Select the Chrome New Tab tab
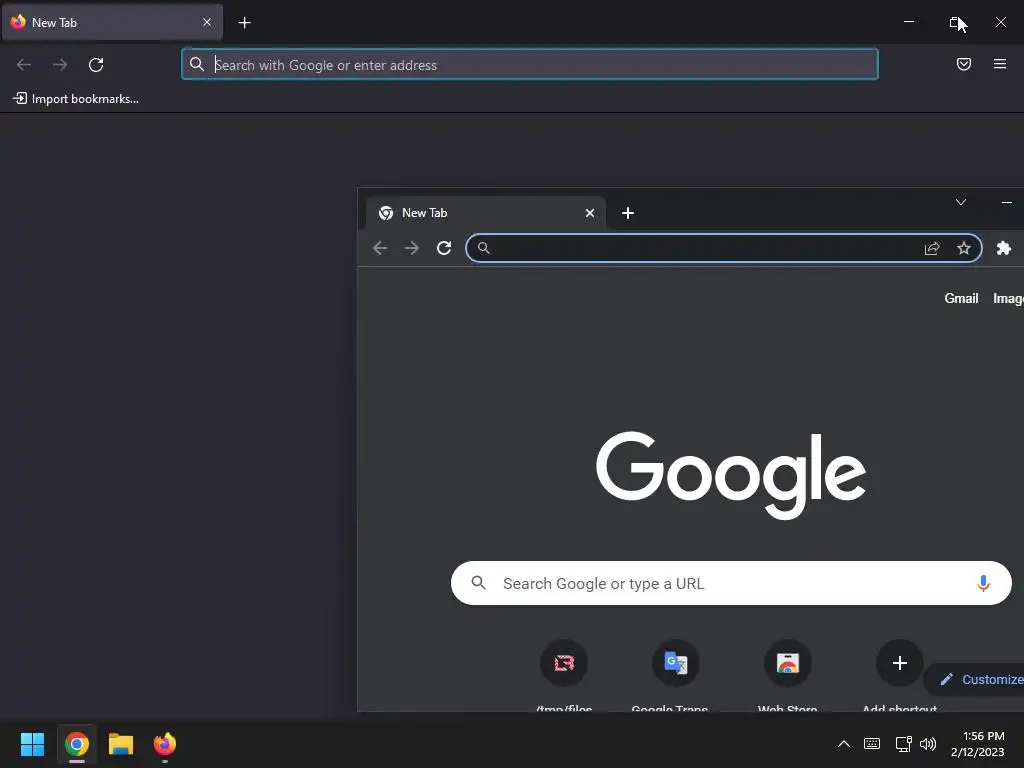Viewport: 1024px width, 768px height. tap(485, 213)
